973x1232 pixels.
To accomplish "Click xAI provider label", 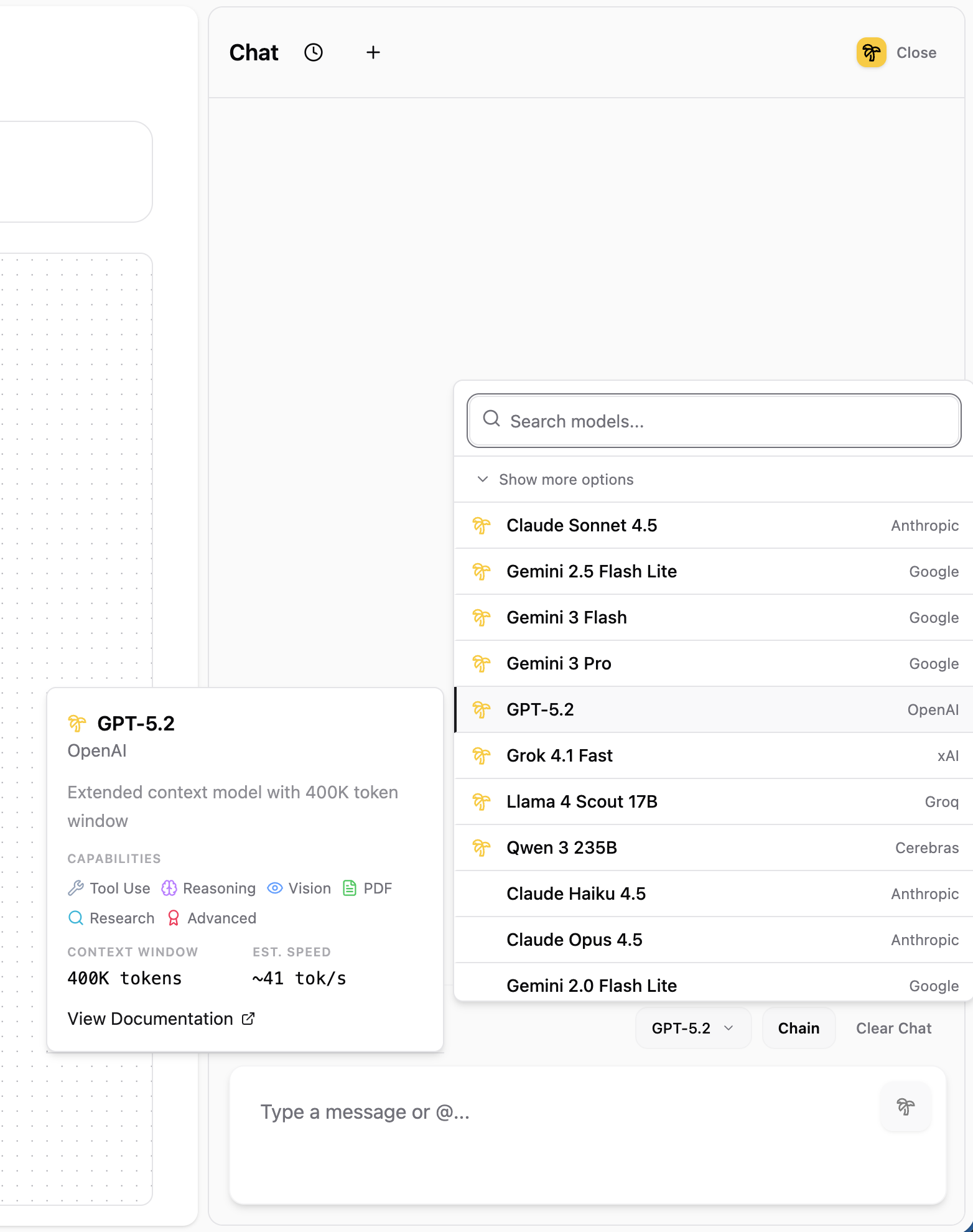I will tap(948, 756).
